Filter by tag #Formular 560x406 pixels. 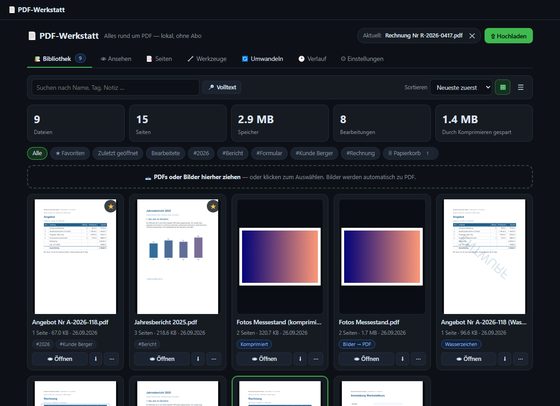coord(269,154)
